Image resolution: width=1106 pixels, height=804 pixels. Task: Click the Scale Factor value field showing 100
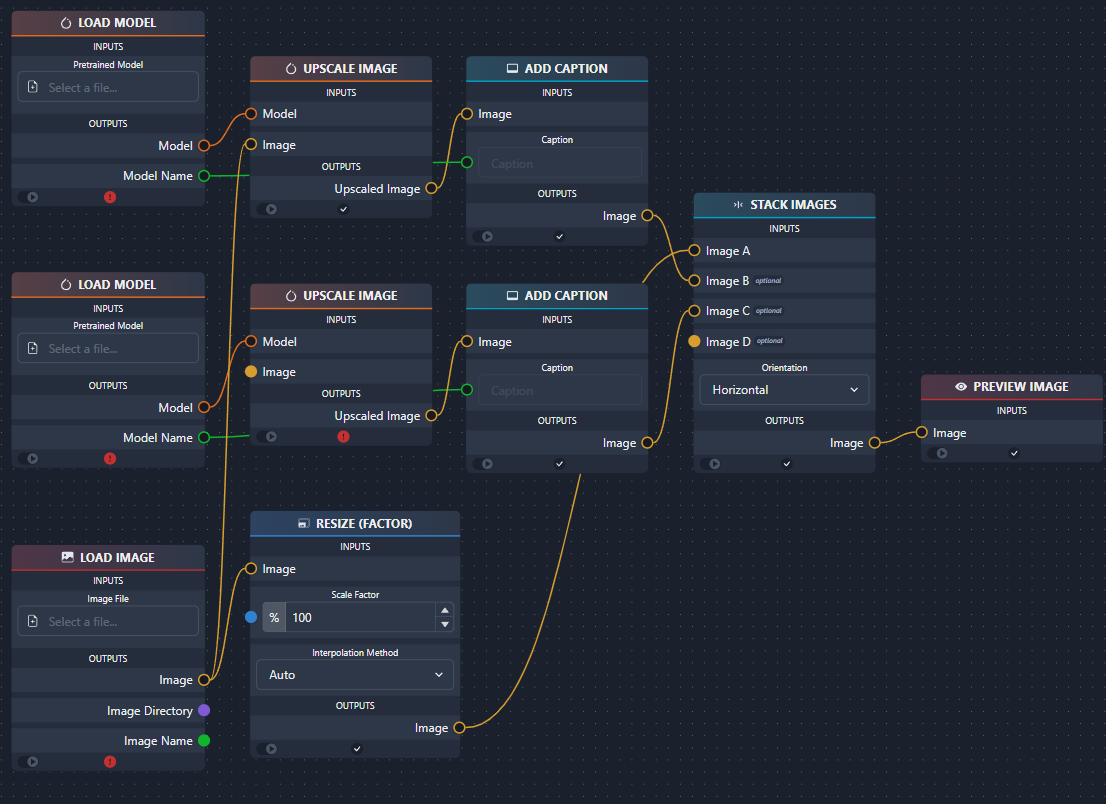click(360, 618)
